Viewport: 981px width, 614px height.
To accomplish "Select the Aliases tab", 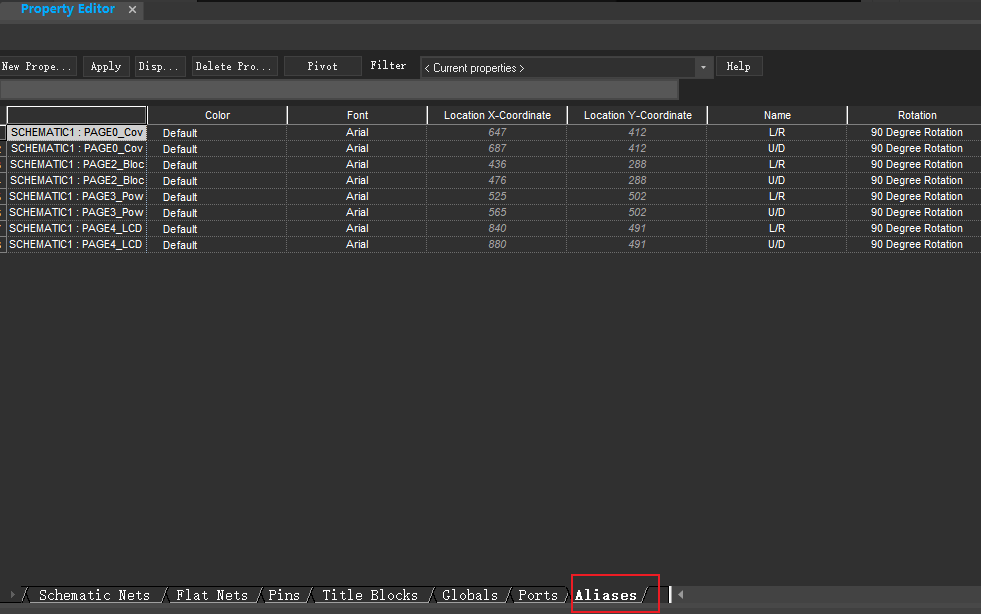I will pyautogui.click(x=606, y=595).
